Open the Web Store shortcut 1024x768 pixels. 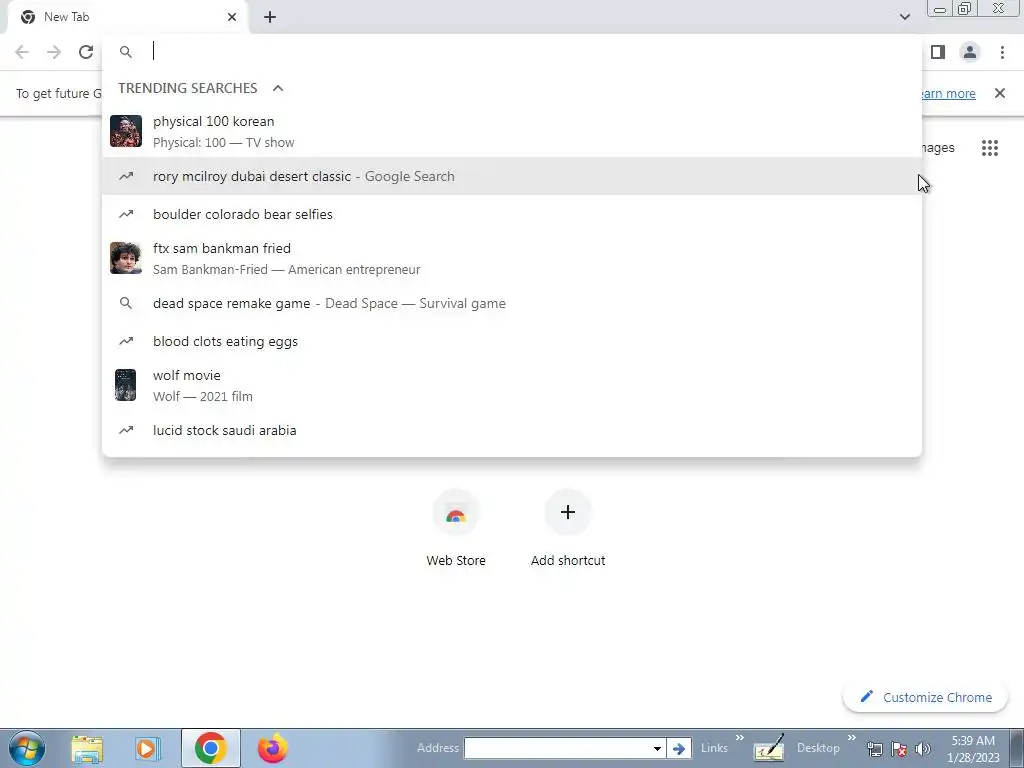point(456,530)
